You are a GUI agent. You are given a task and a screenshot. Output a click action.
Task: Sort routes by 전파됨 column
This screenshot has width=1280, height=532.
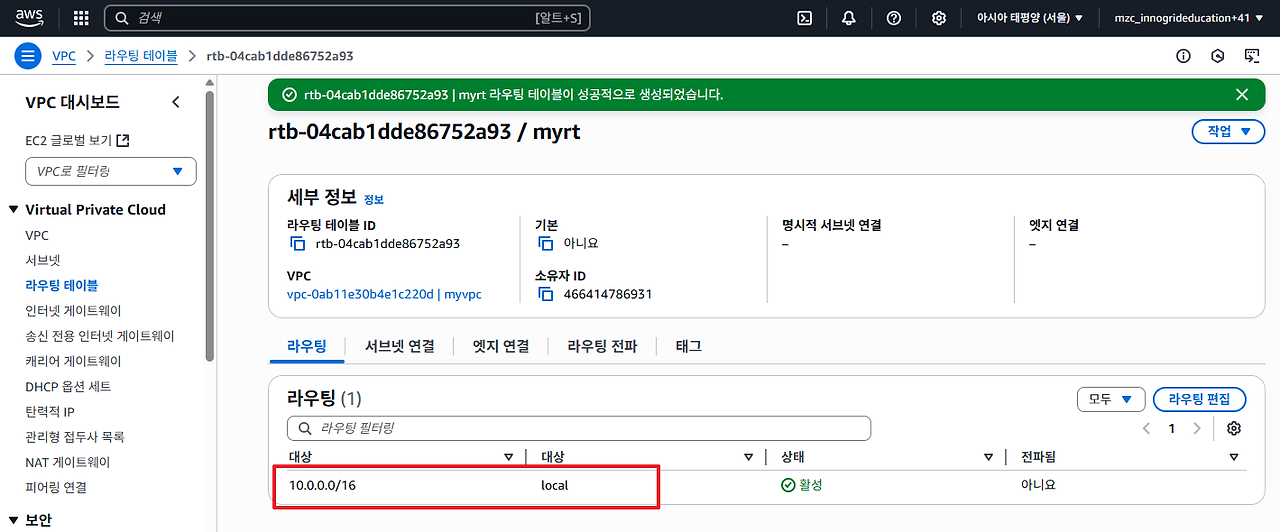click(1233, 457)
